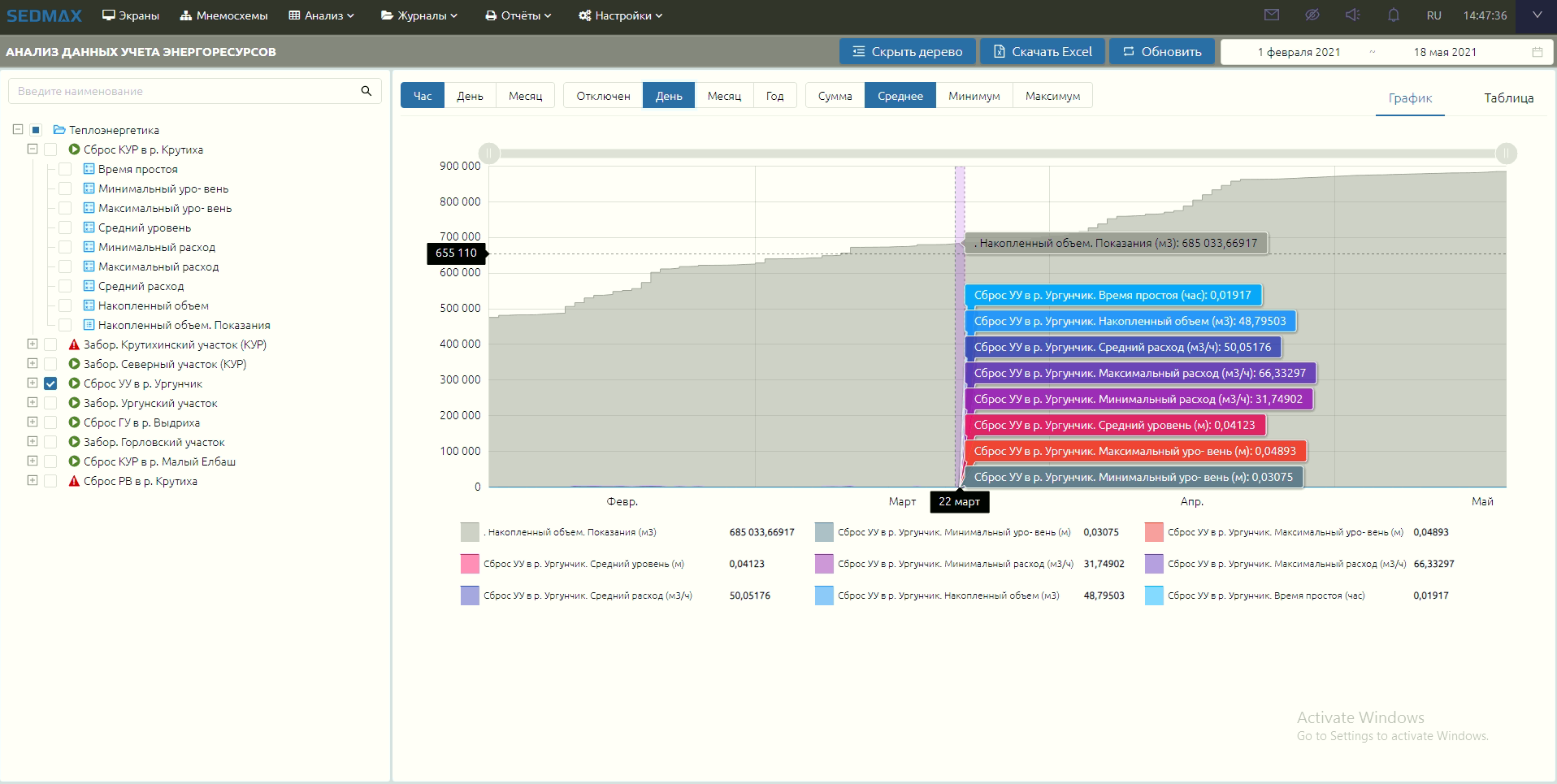
Task: Click the calendar icon in date range field
Action: 1537,52
